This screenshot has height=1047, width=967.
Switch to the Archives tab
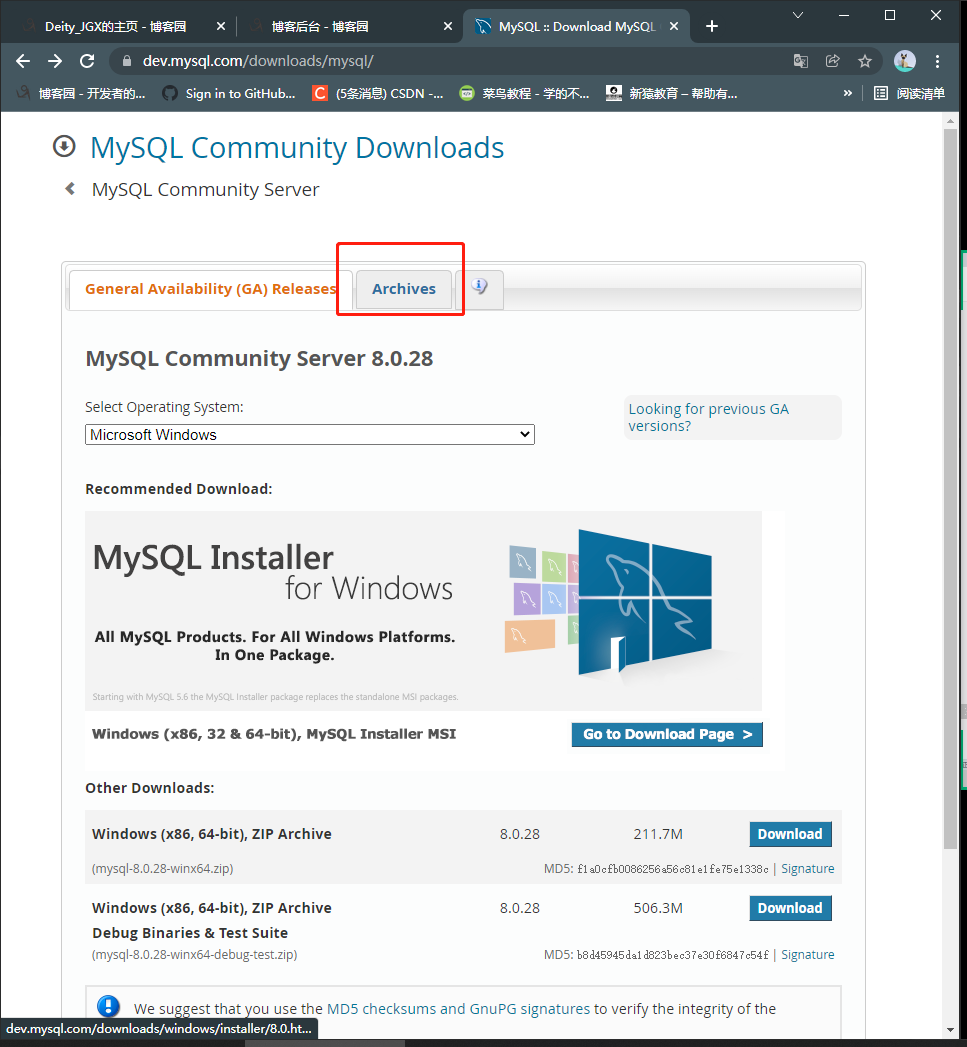[404, 289]
